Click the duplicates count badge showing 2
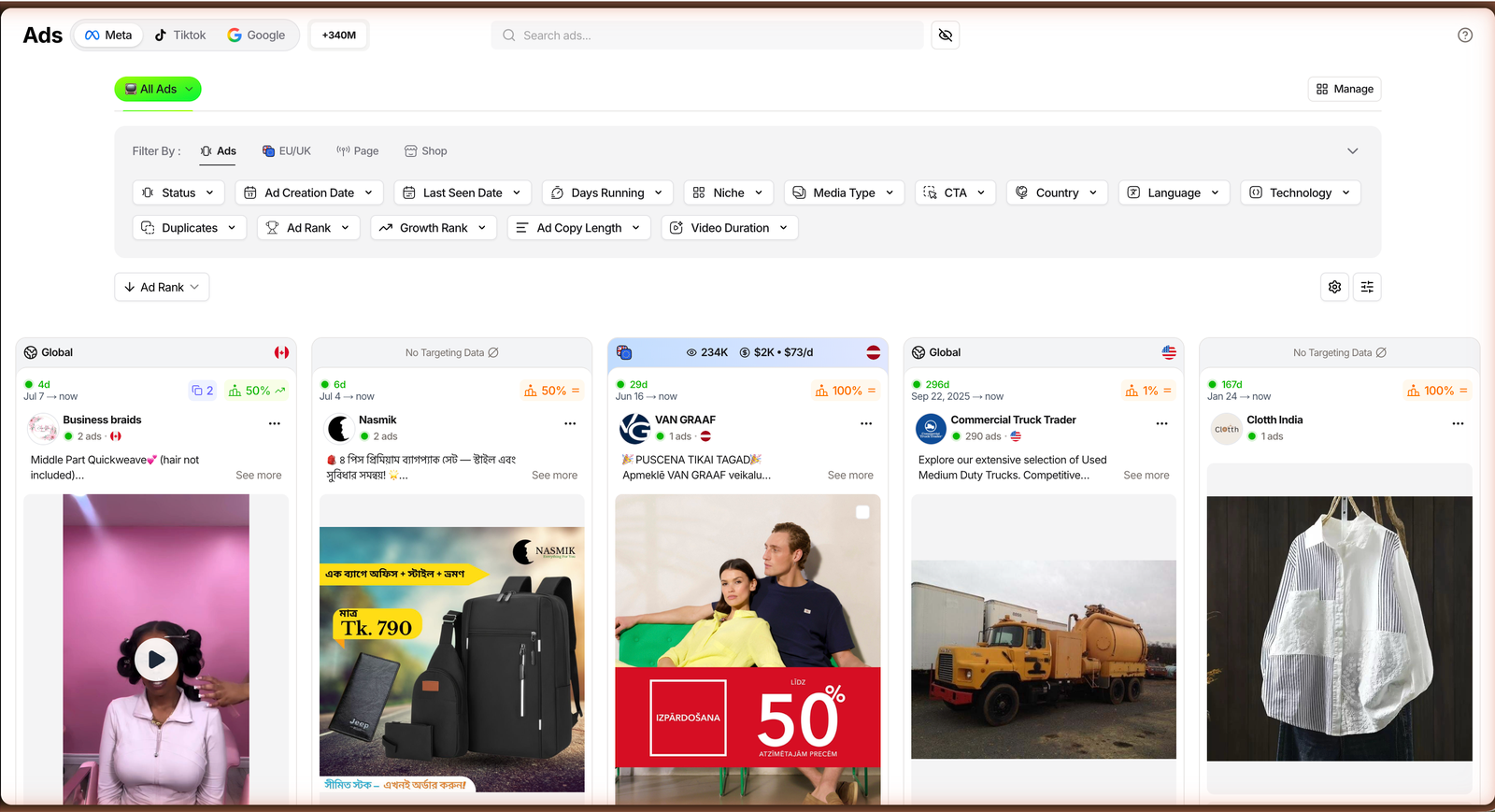The image size is (1495, 812). coord(203,391)
